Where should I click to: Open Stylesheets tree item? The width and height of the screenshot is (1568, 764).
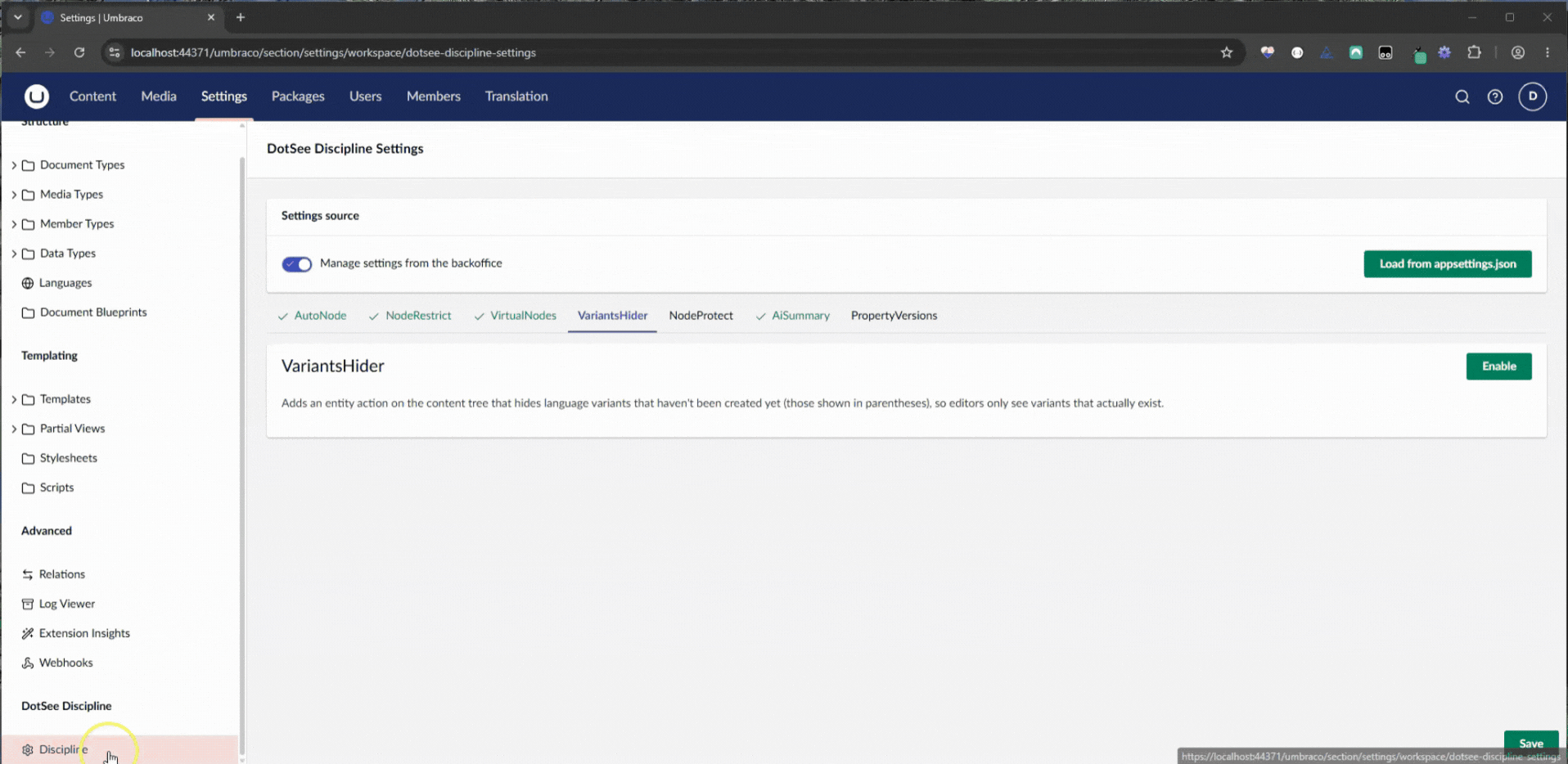pos(69,458)
